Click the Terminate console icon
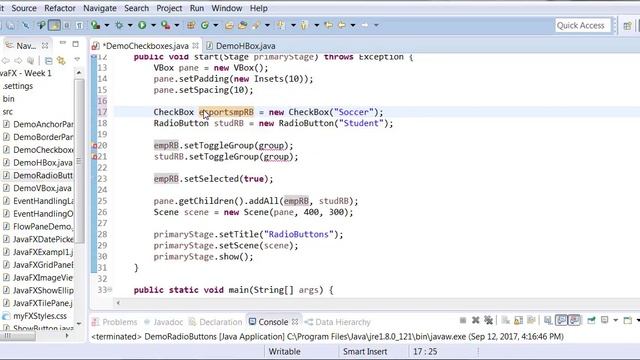The height and width of the screenshot is (360, 640). (463, 320)
